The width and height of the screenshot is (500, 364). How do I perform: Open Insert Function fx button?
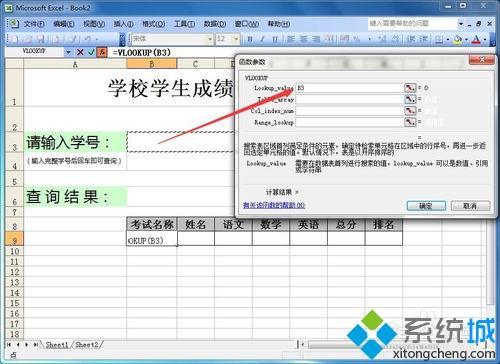click(102, 52)
